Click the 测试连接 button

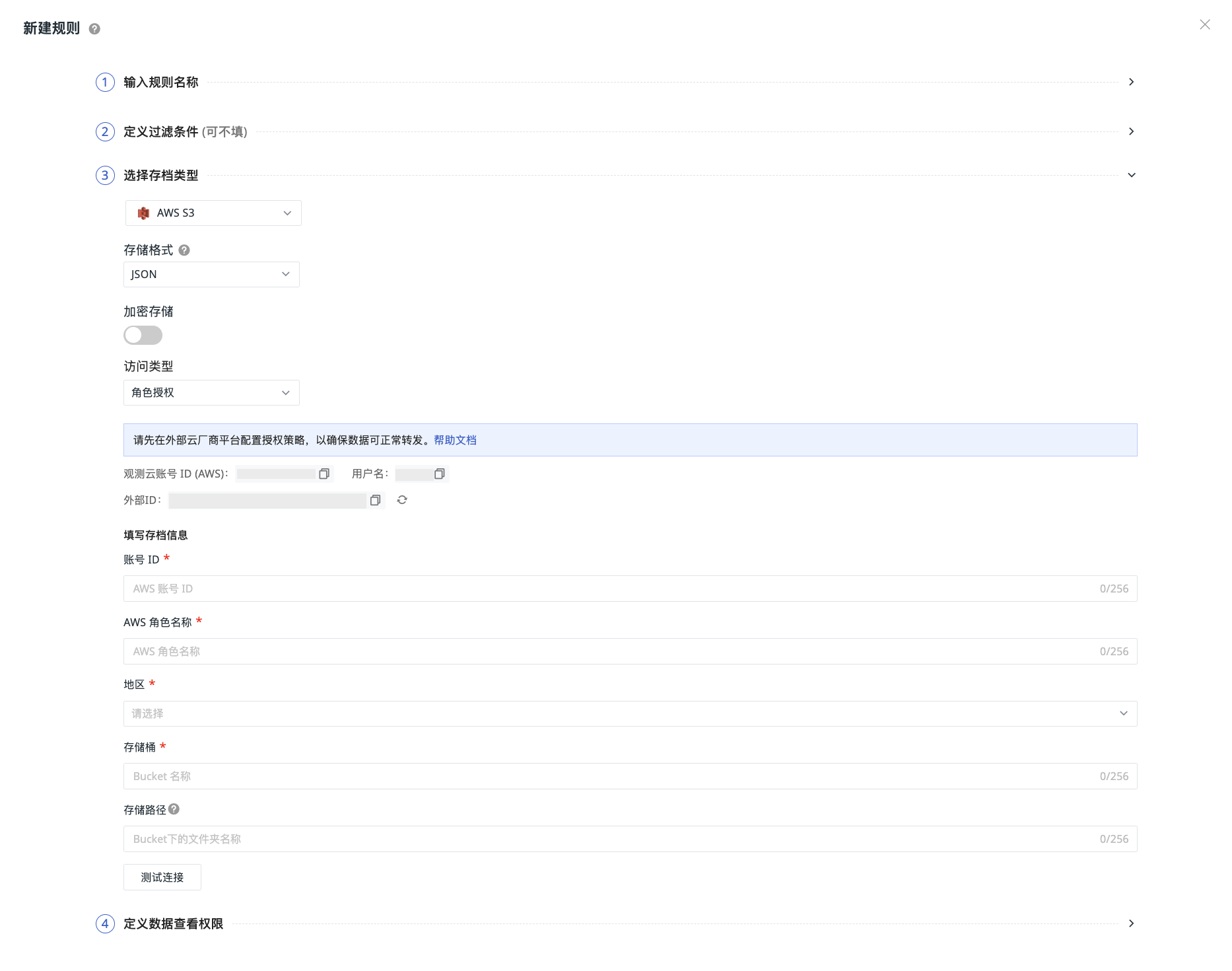[162, 877]
